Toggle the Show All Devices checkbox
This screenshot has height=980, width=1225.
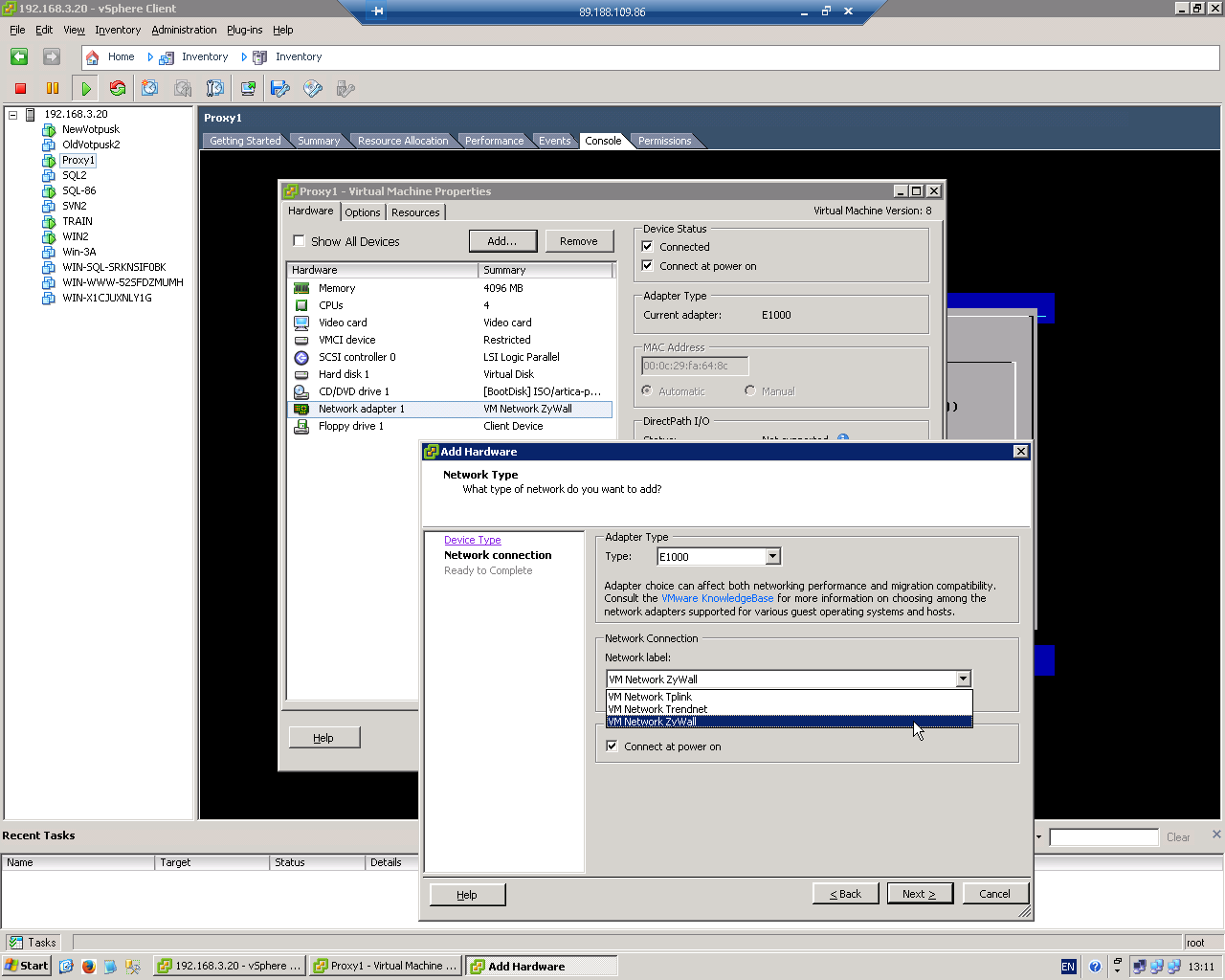pyautogui.click(x=299, y=241)
